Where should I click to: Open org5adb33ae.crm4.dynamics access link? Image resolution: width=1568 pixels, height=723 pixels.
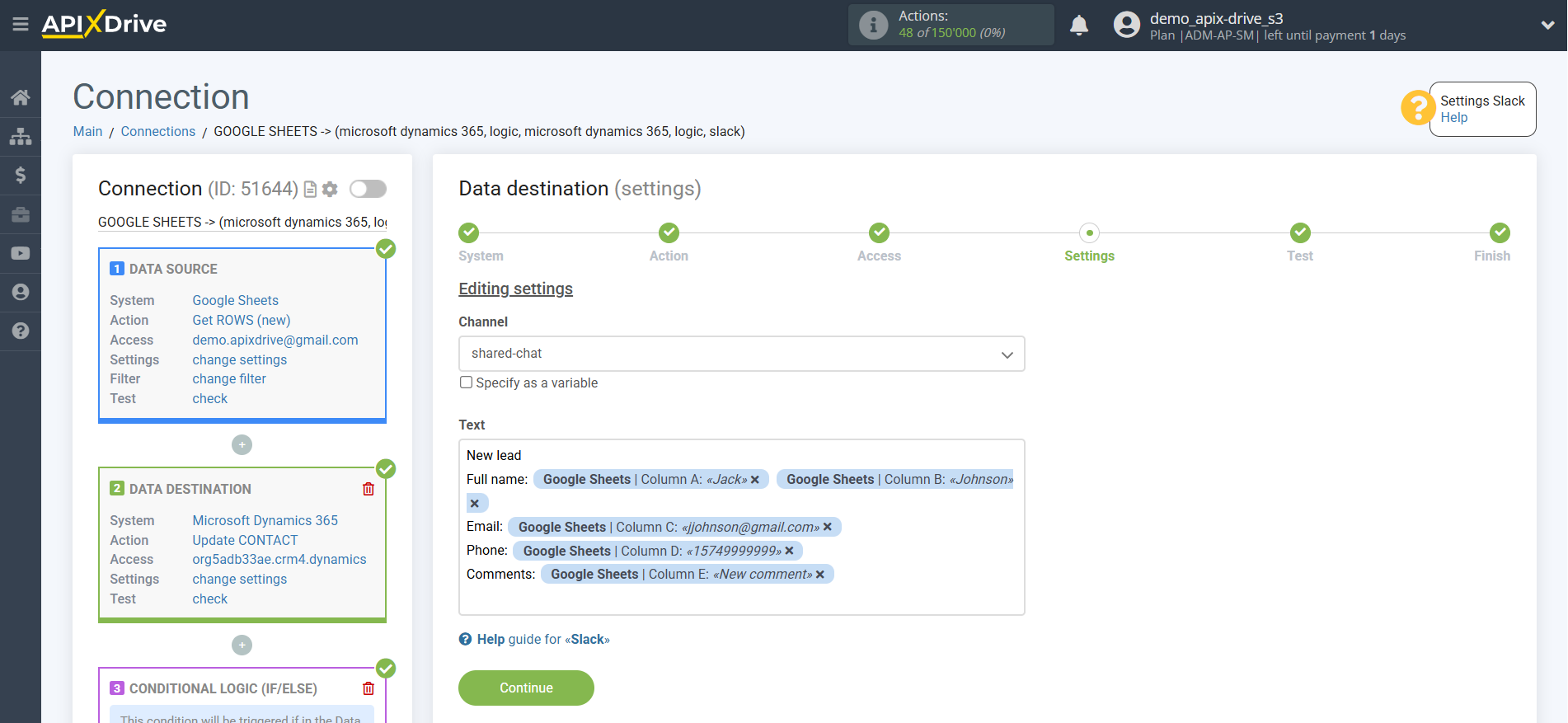(x=279, y=560)
